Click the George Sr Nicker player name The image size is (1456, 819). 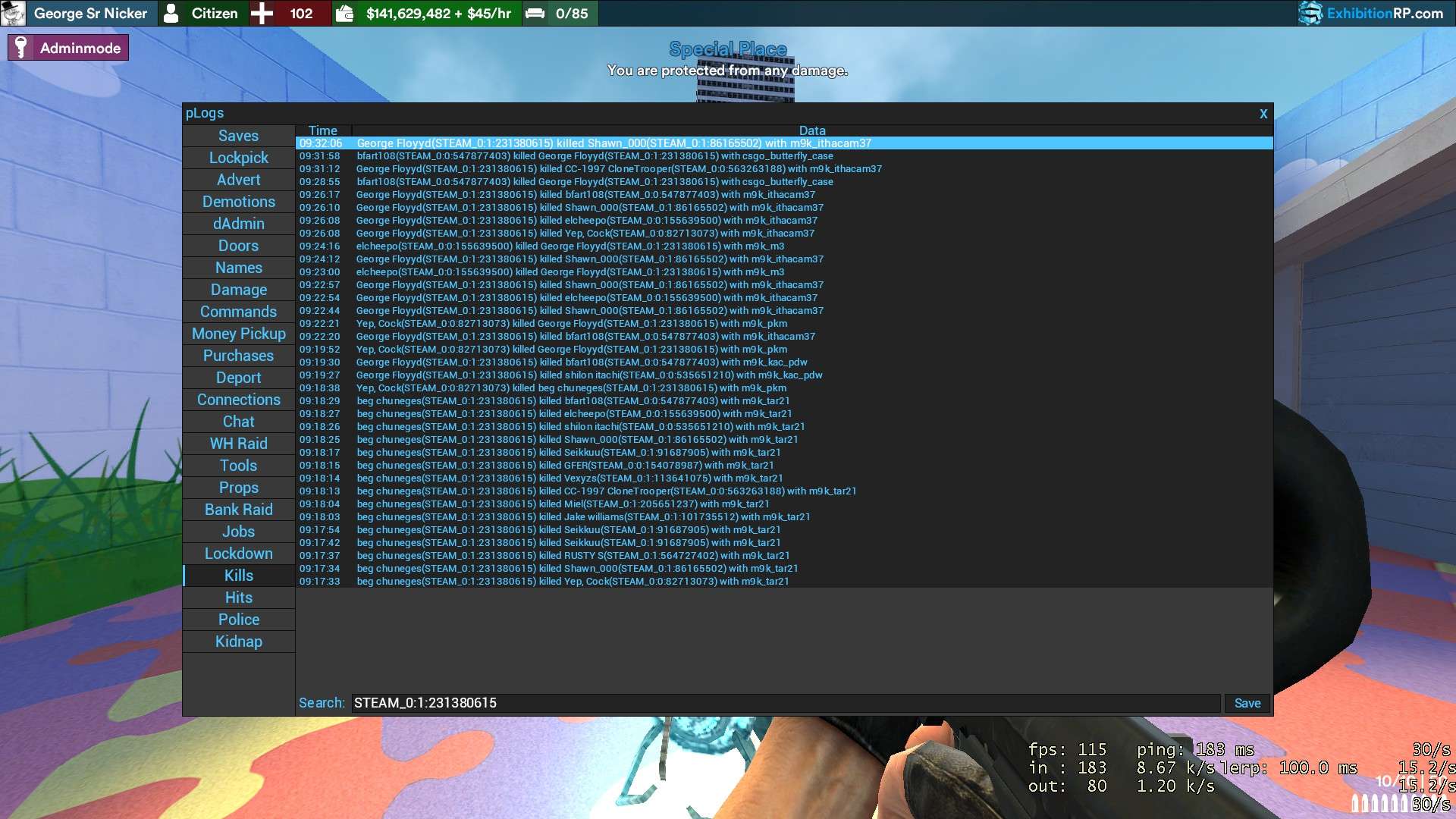(x=90, y=13)
